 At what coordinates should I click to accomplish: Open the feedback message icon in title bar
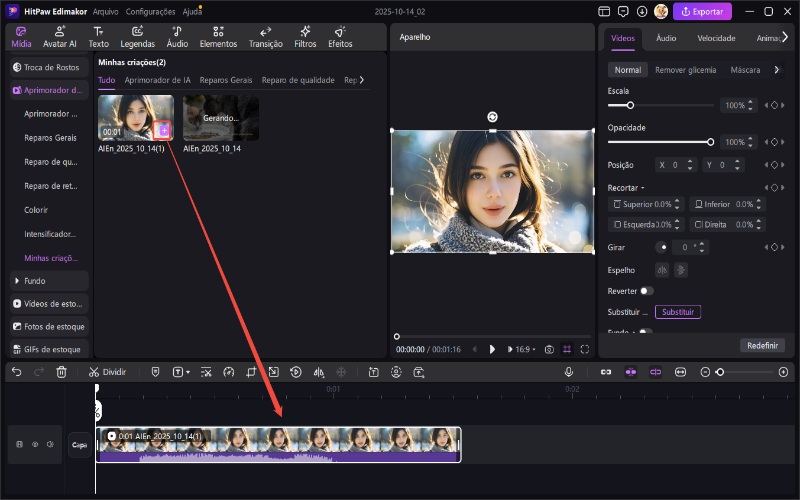point(623,11)
